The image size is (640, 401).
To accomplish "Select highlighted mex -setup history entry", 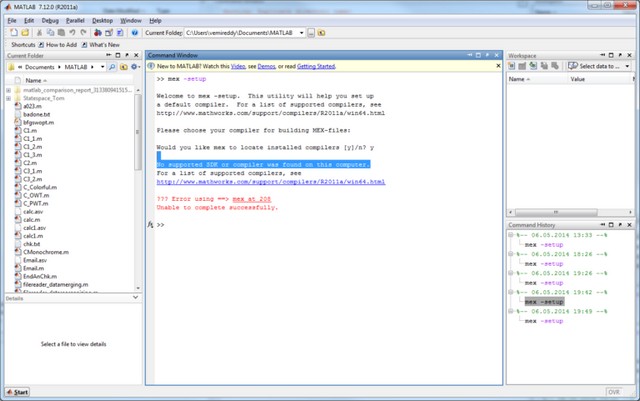I will 544,302.
